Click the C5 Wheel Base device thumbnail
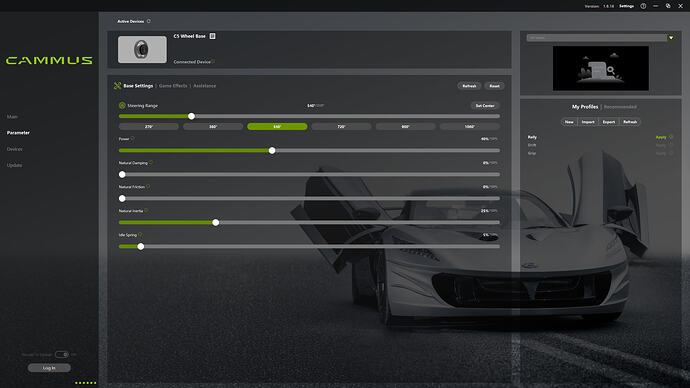 (142, 49)
